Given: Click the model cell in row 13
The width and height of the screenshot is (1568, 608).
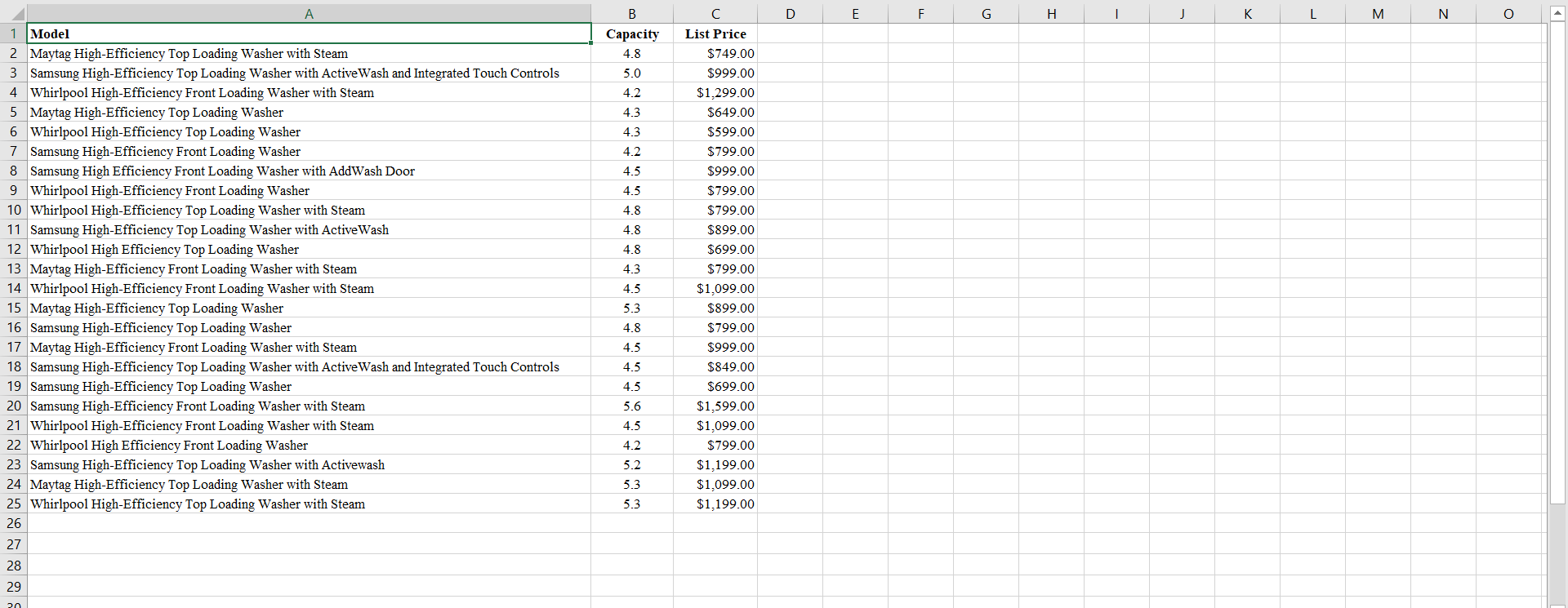Looking at the screenshot, I should pos(309,268).
